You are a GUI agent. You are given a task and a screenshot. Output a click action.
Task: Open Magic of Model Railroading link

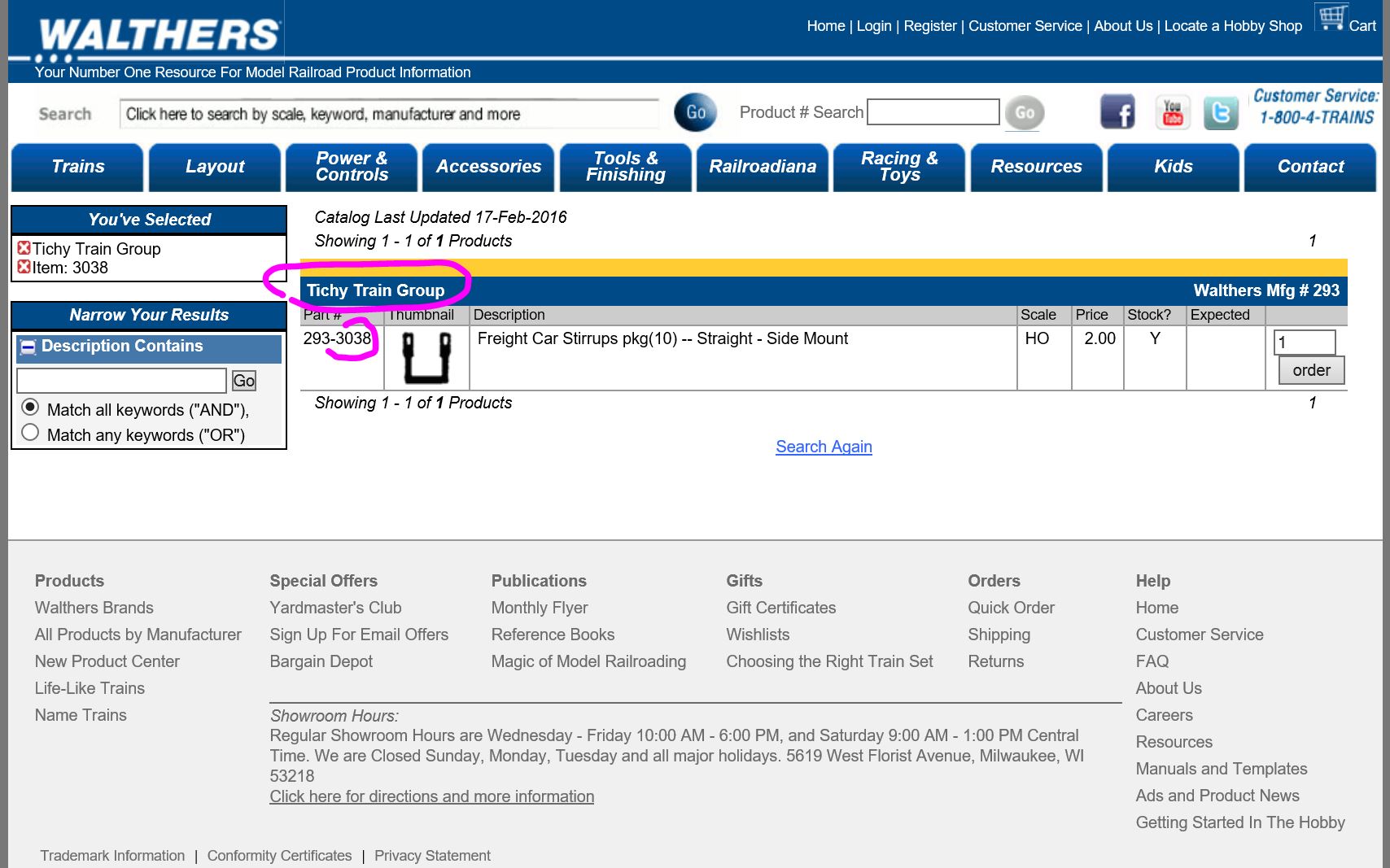click(588, 661)
